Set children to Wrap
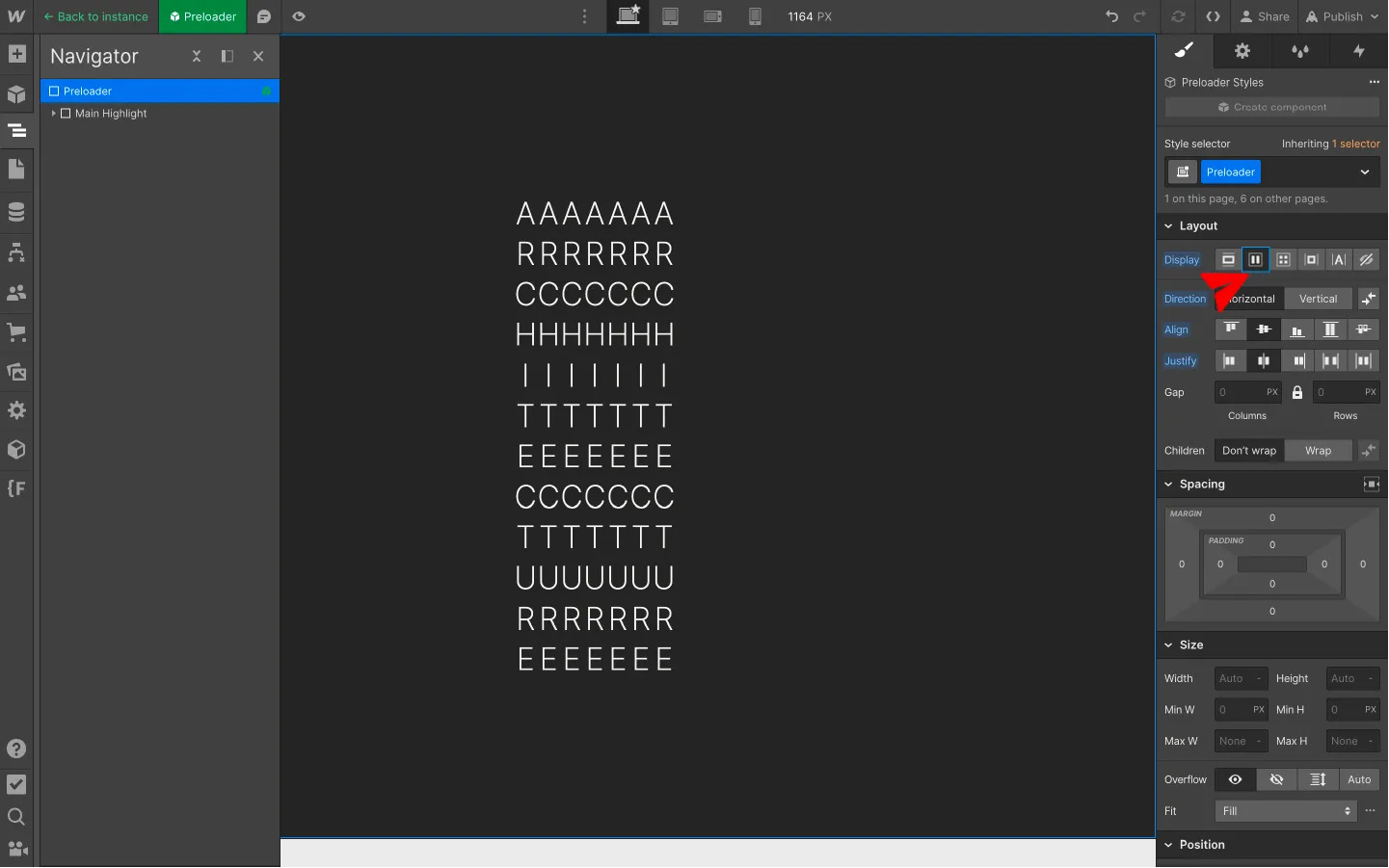 [x=1318, y=451]
